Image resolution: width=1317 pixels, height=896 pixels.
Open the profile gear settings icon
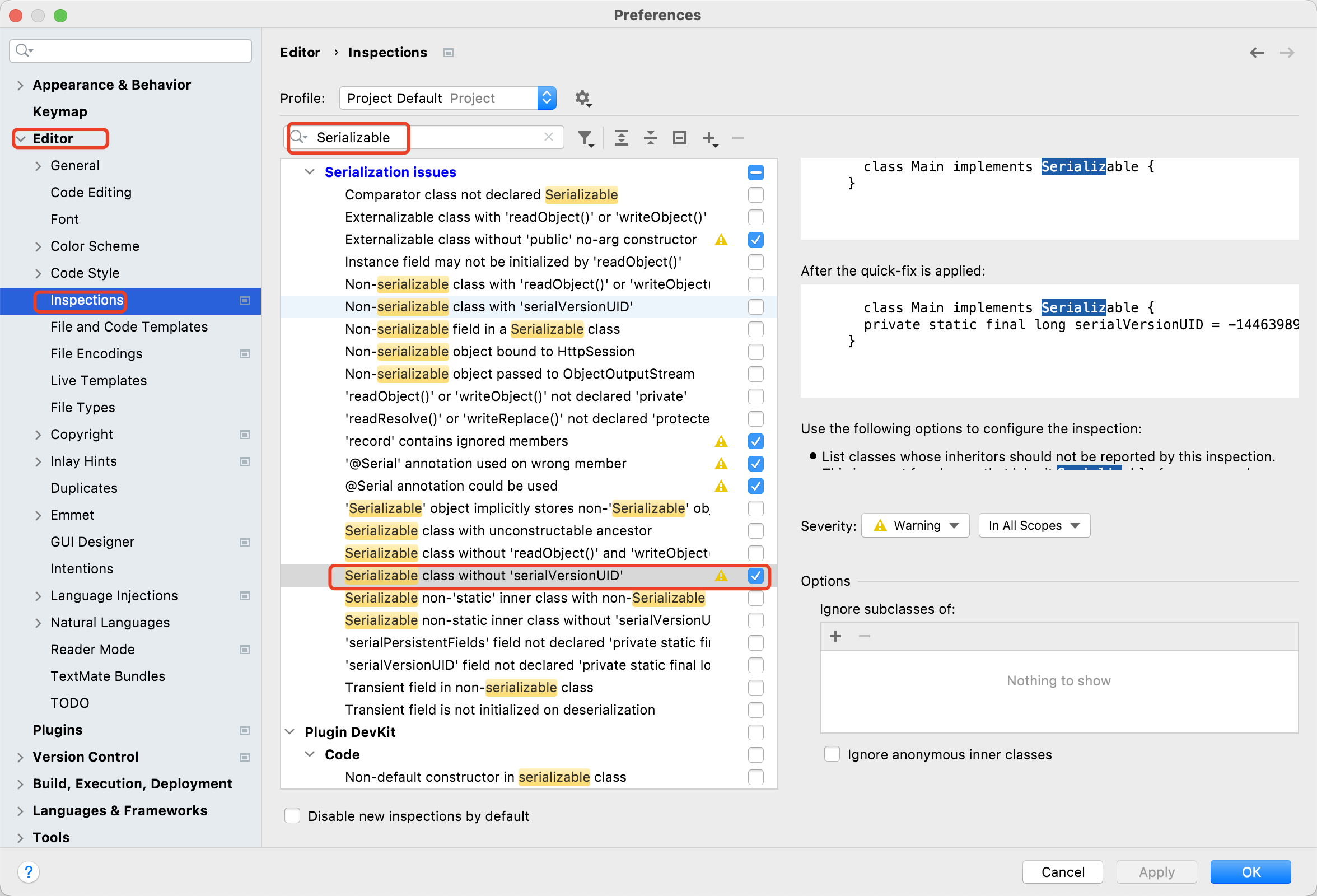tap(582, 98)
